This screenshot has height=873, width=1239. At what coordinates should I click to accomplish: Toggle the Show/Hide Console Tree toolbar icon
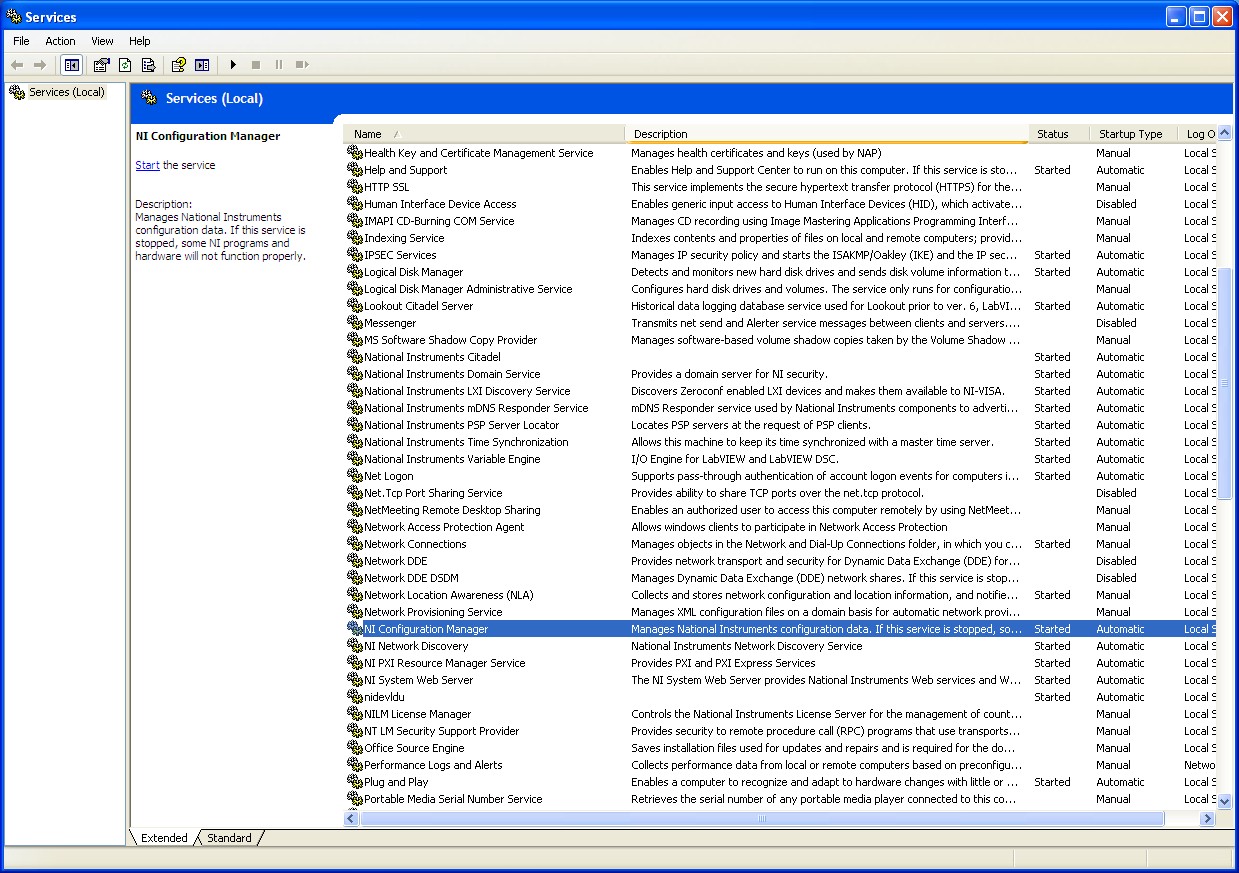72,65
